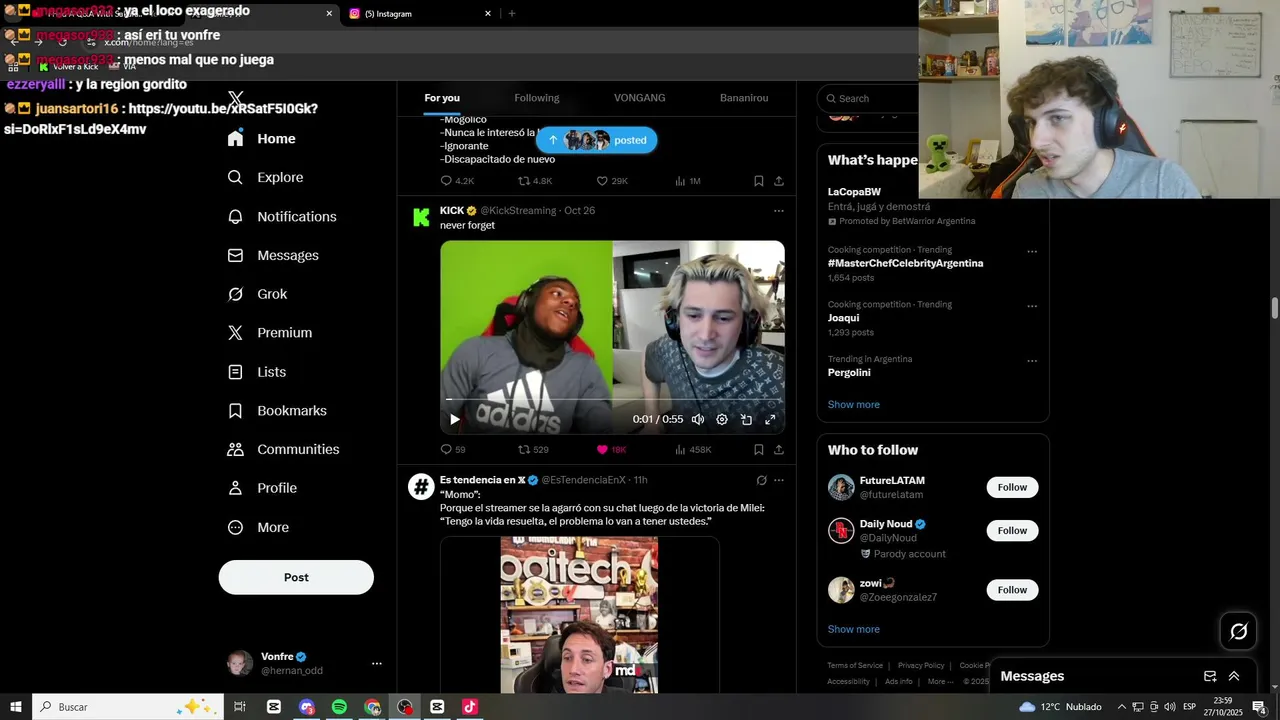Image resolution: width=1280 pixels, height=720 pixels.
Task: Open Bookmarks in the sidebar
Action: [277, 411]
